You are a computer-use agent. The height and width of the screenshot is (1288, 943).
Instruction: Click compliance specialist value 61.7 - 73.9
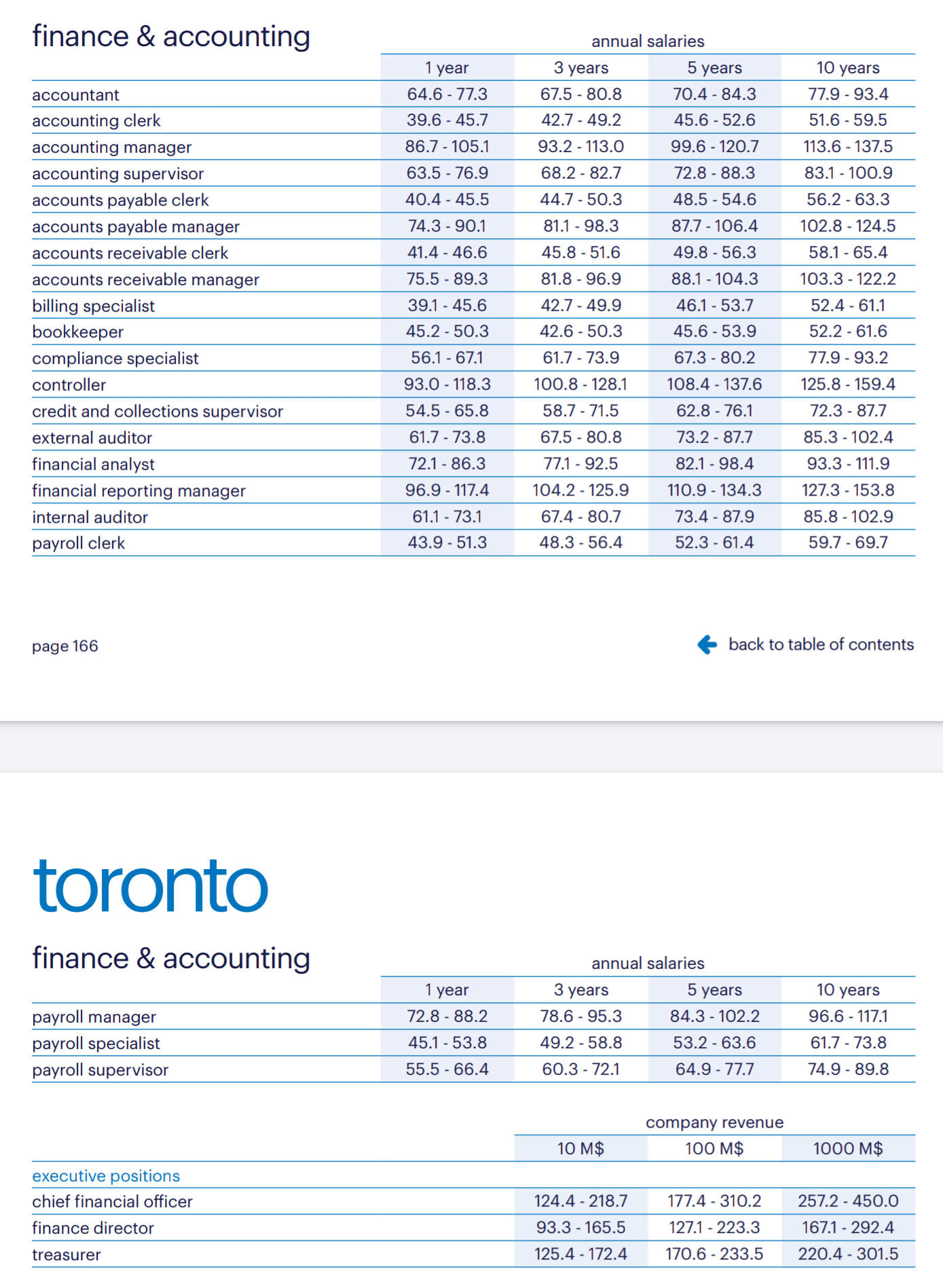pos(580,358)
